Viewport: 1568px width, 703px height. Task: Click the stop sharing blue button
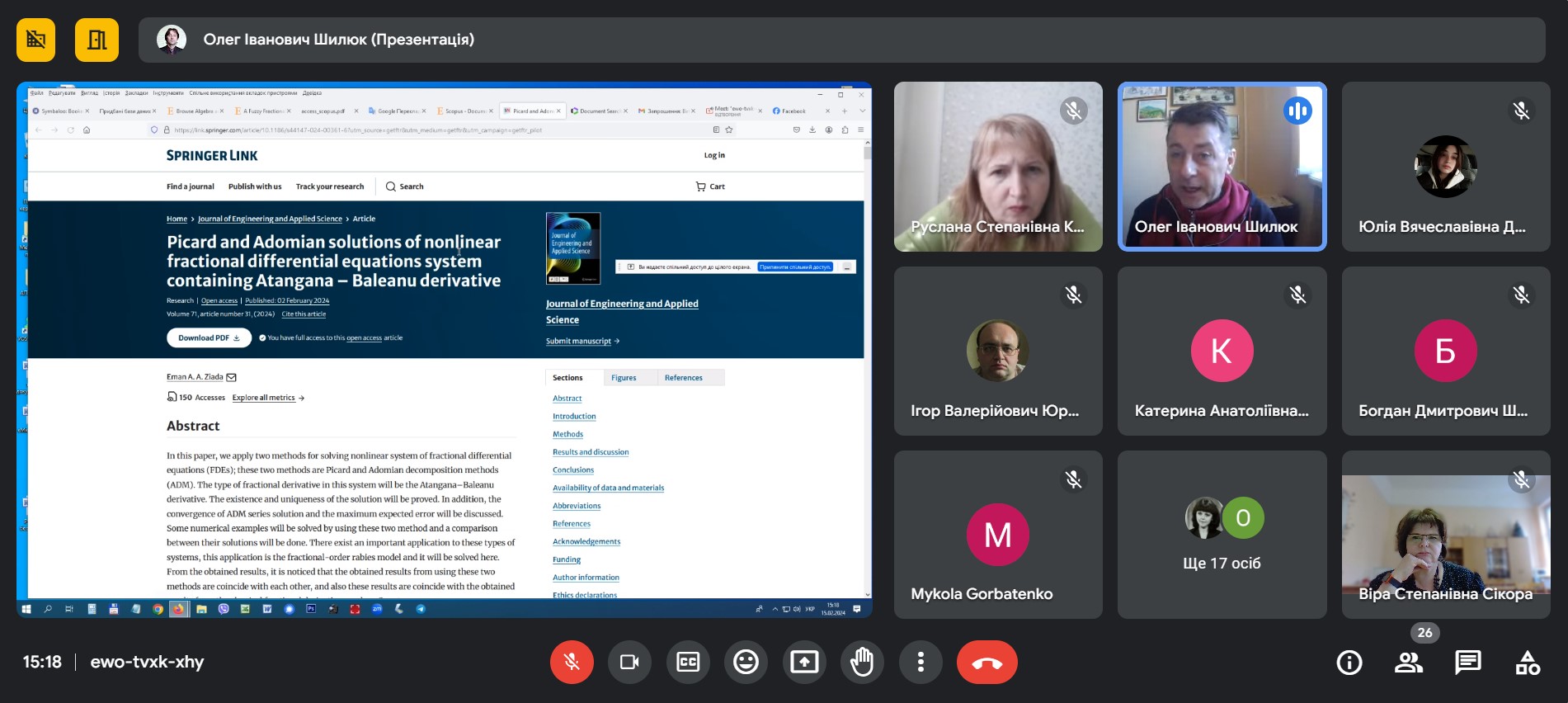click(x=795, y=267)
